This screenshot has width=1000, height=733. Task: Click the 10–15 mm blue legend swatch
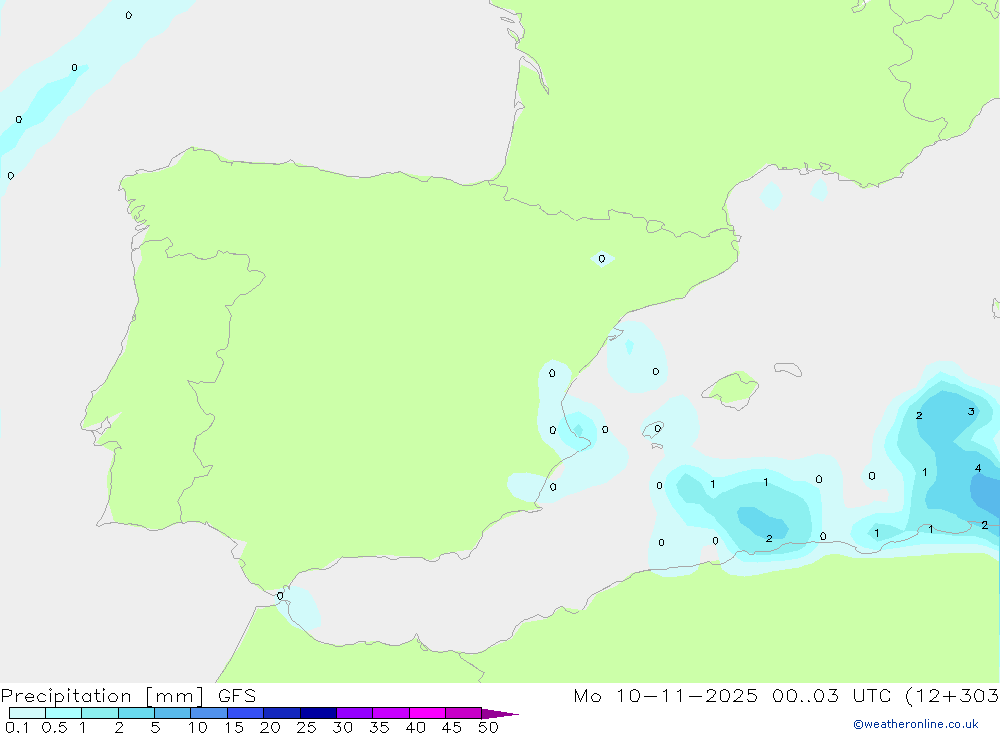[x=209, y=713]
